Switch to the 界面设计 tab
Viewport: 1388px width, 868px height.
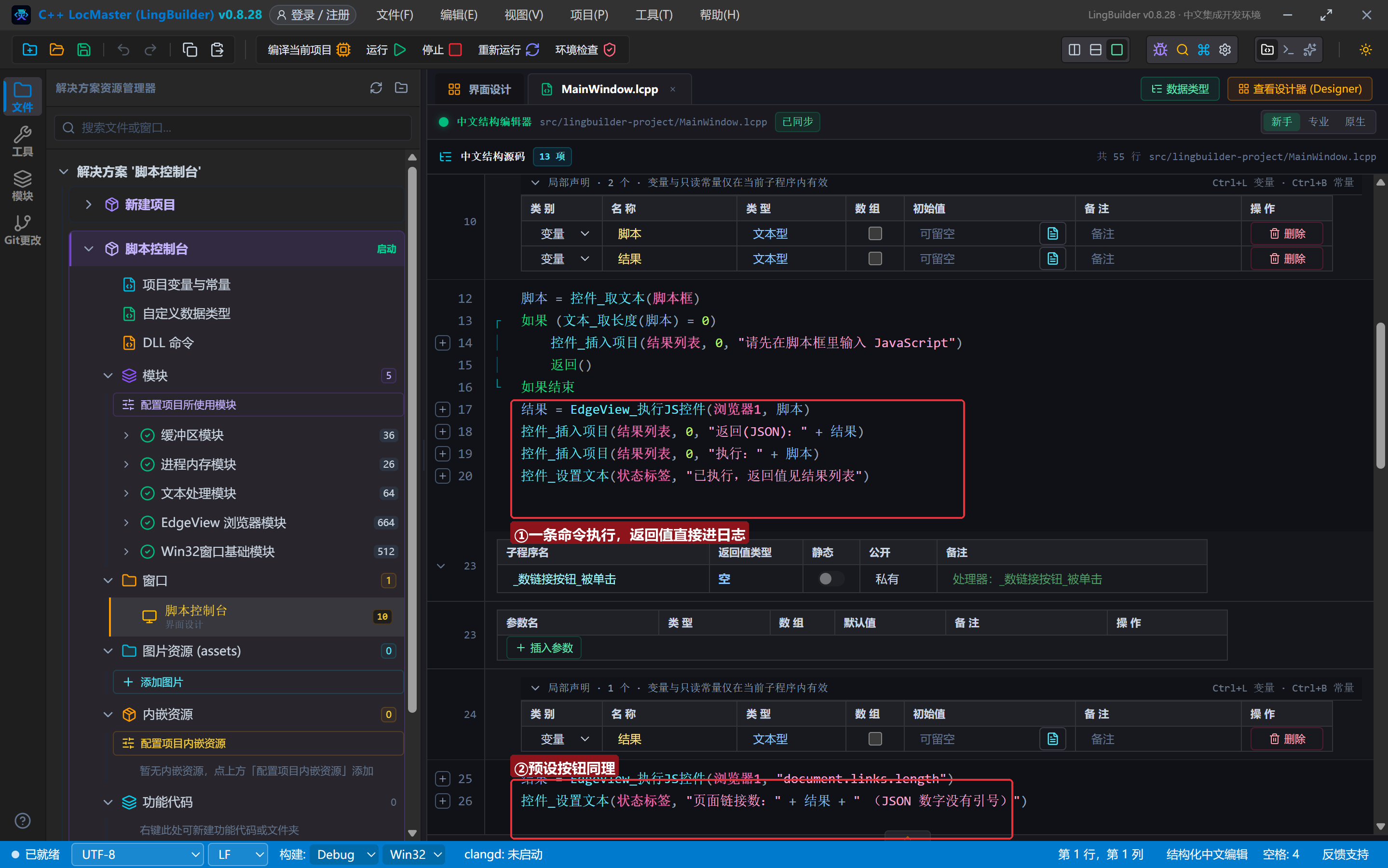479,89
